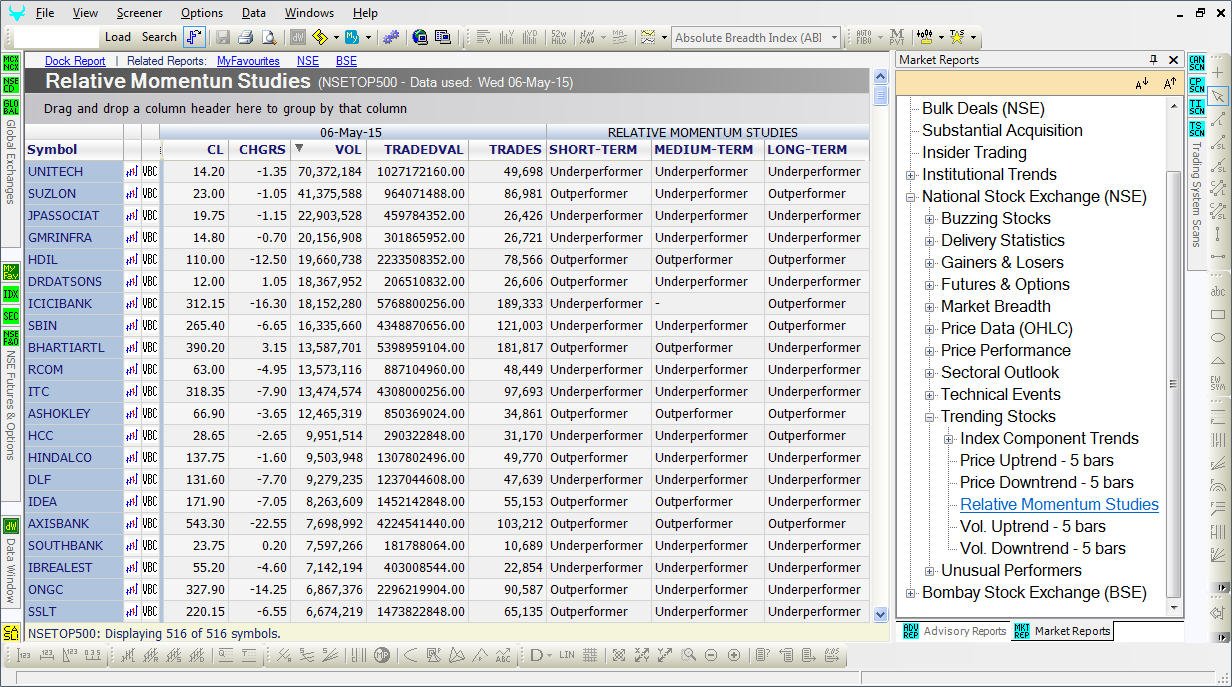
Task: Sort by the TRADEDVAL column header
Action: 417,150
